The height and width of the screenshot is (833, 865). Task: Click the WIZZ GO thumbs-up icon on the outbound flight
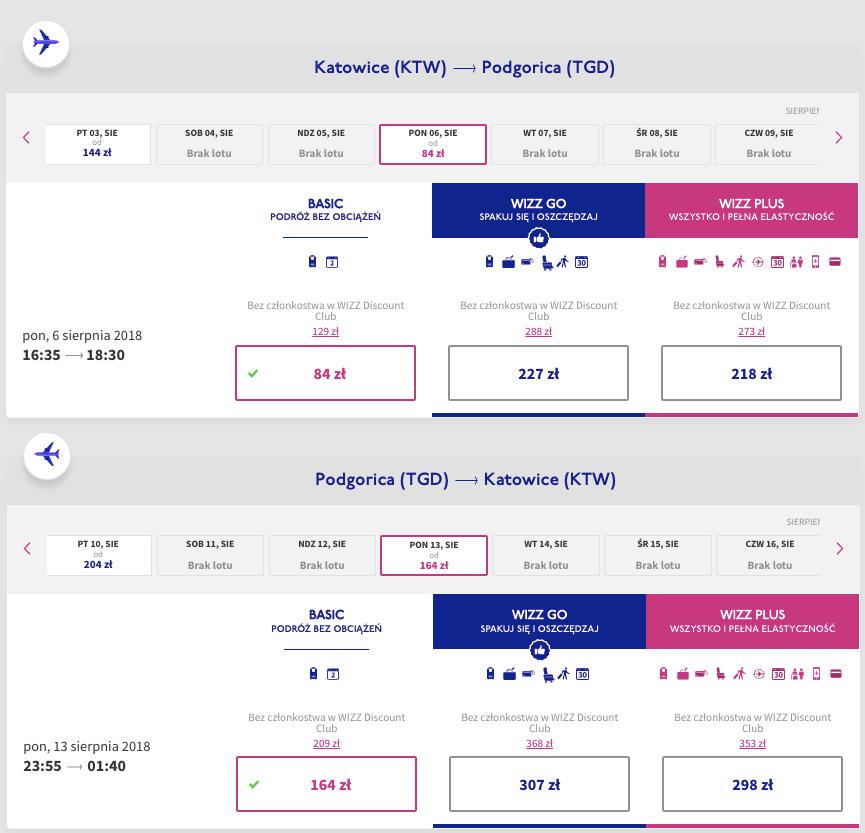pos(538,238)
